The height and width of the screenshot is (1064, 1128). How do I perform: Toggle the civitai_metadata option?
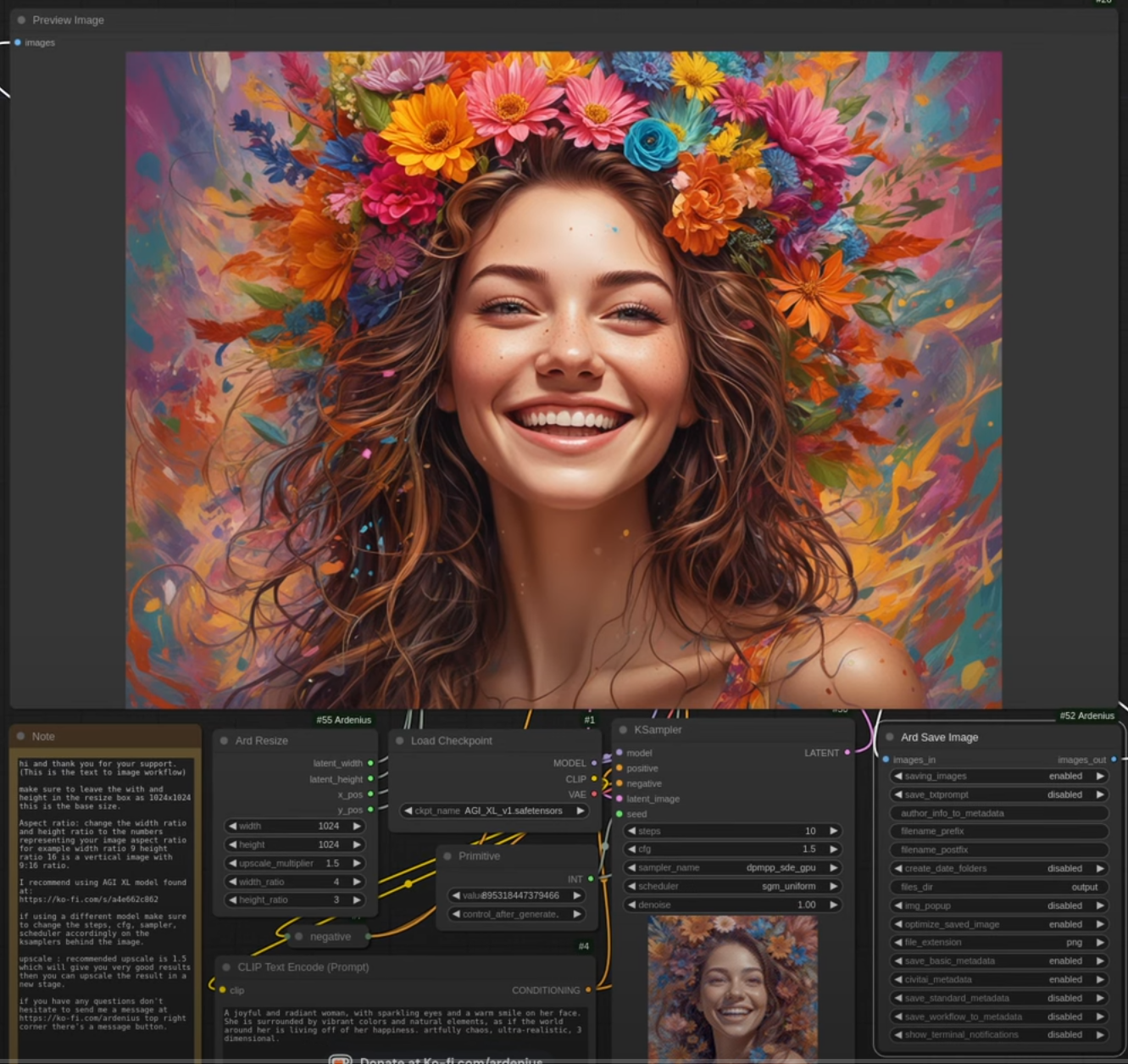pyautogui.click(x=999, y=979)
